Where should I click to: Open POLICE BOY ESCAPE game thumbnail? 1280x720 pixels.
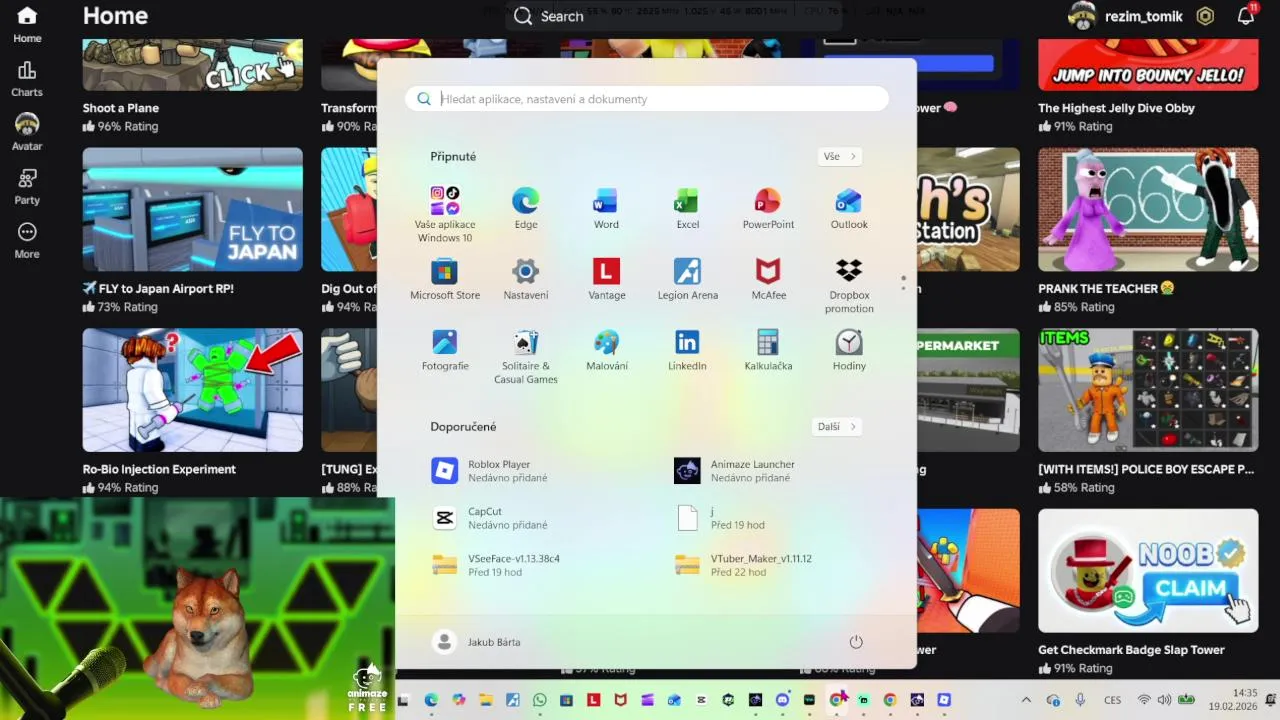(x=1148, y=390)
